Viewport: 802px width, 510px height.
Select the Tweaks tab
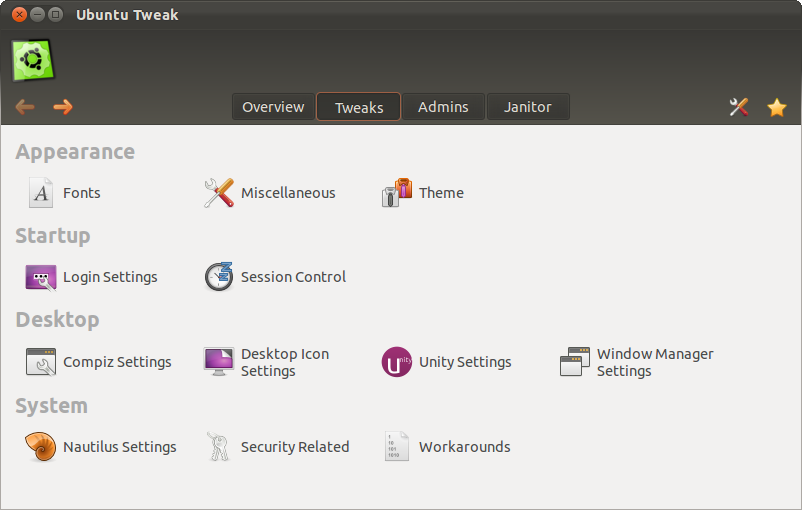359,107
